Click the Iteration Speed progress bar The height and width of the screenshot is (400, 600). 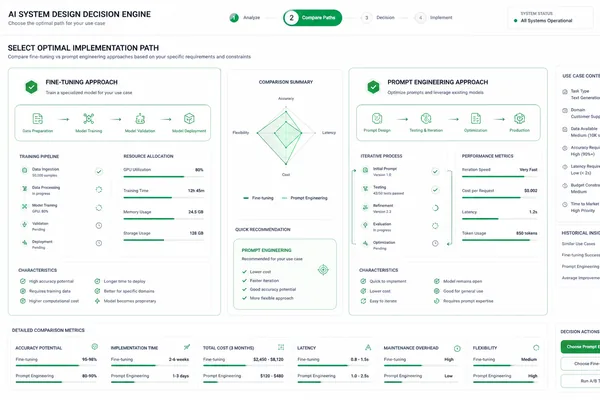499,176
